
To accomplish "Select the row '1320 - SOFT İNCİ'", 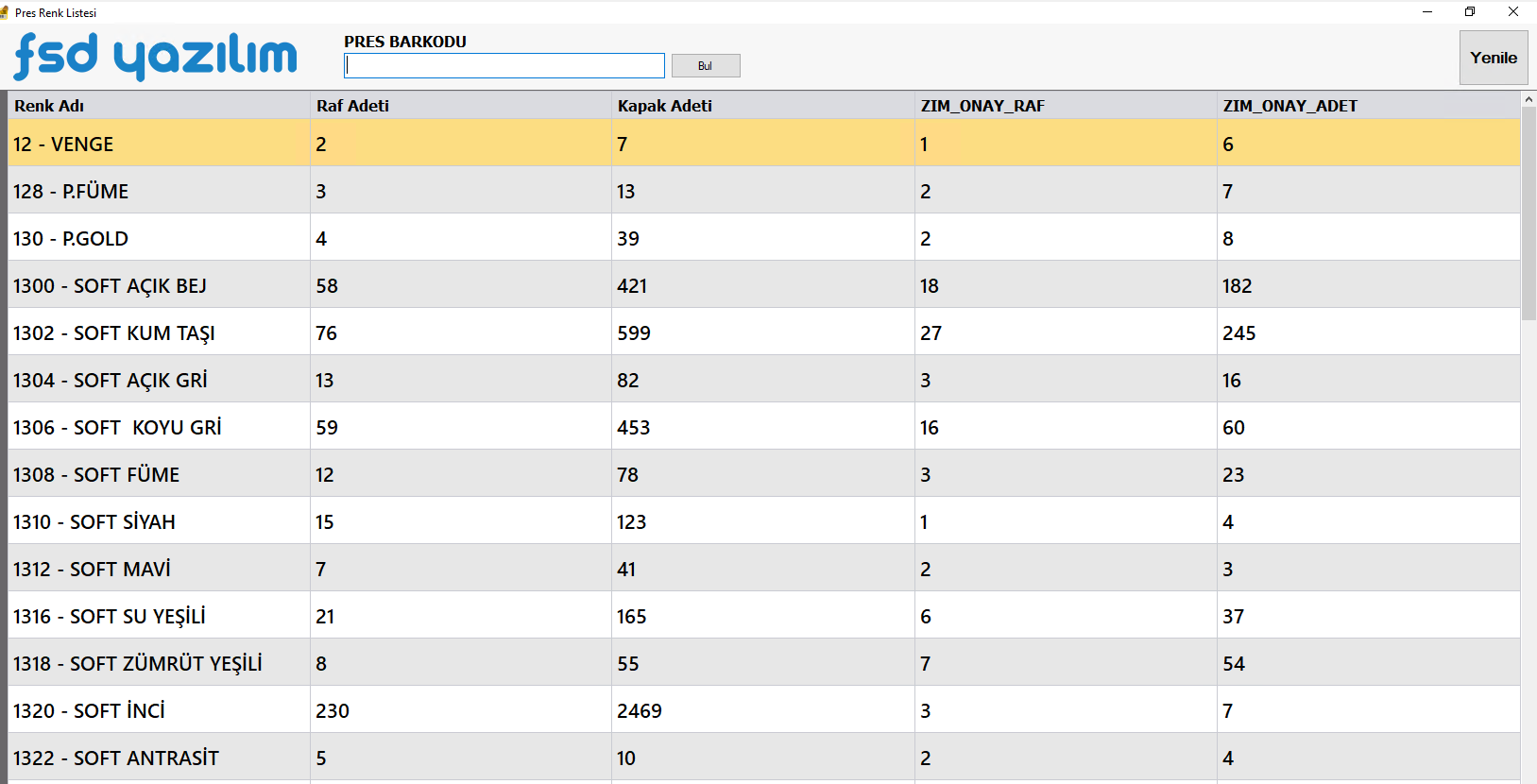I will click(764, 709).
